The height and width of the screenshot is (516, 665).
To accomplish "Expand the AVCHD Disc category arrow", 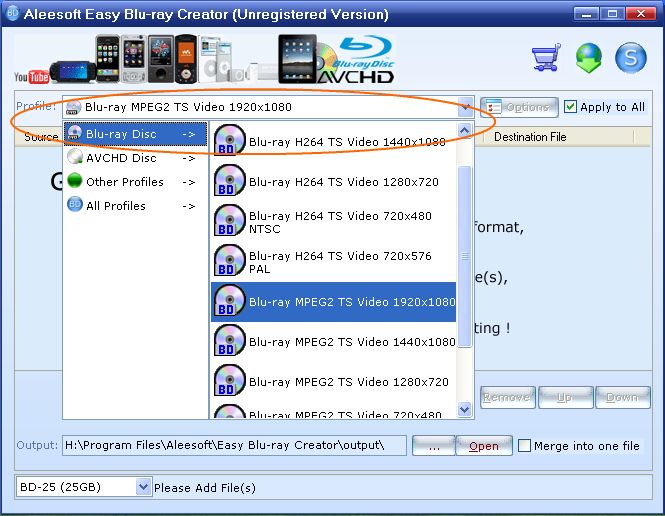I will 188,158.
